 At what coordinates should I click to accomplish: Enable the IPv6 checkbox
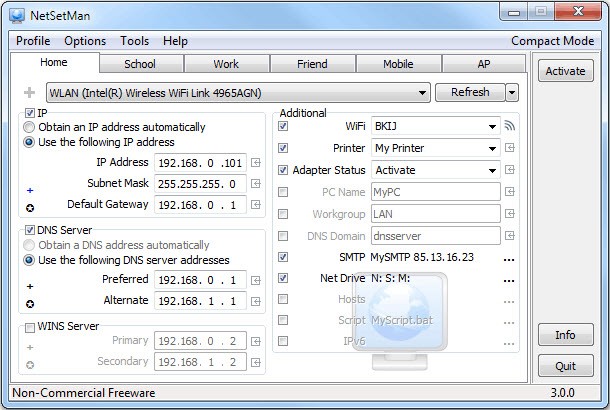pos(283,341)
